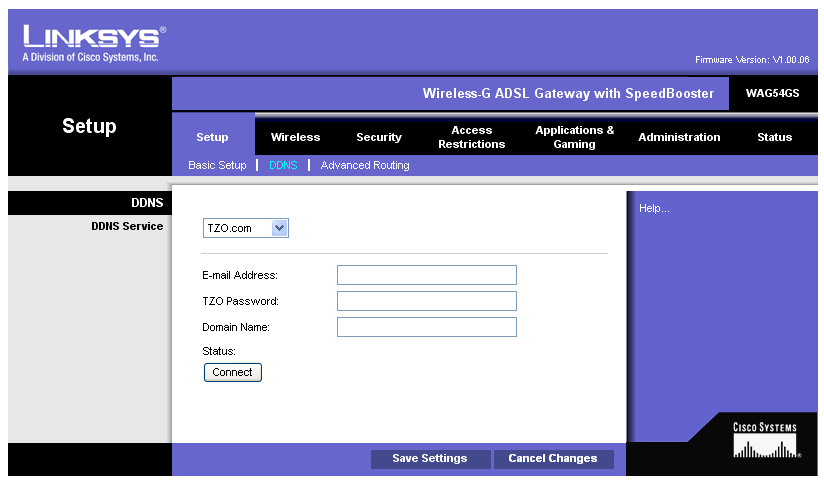Open the DDNS Service dropdown
This screenshot has width=824, height=482.
tap(245, 228)
